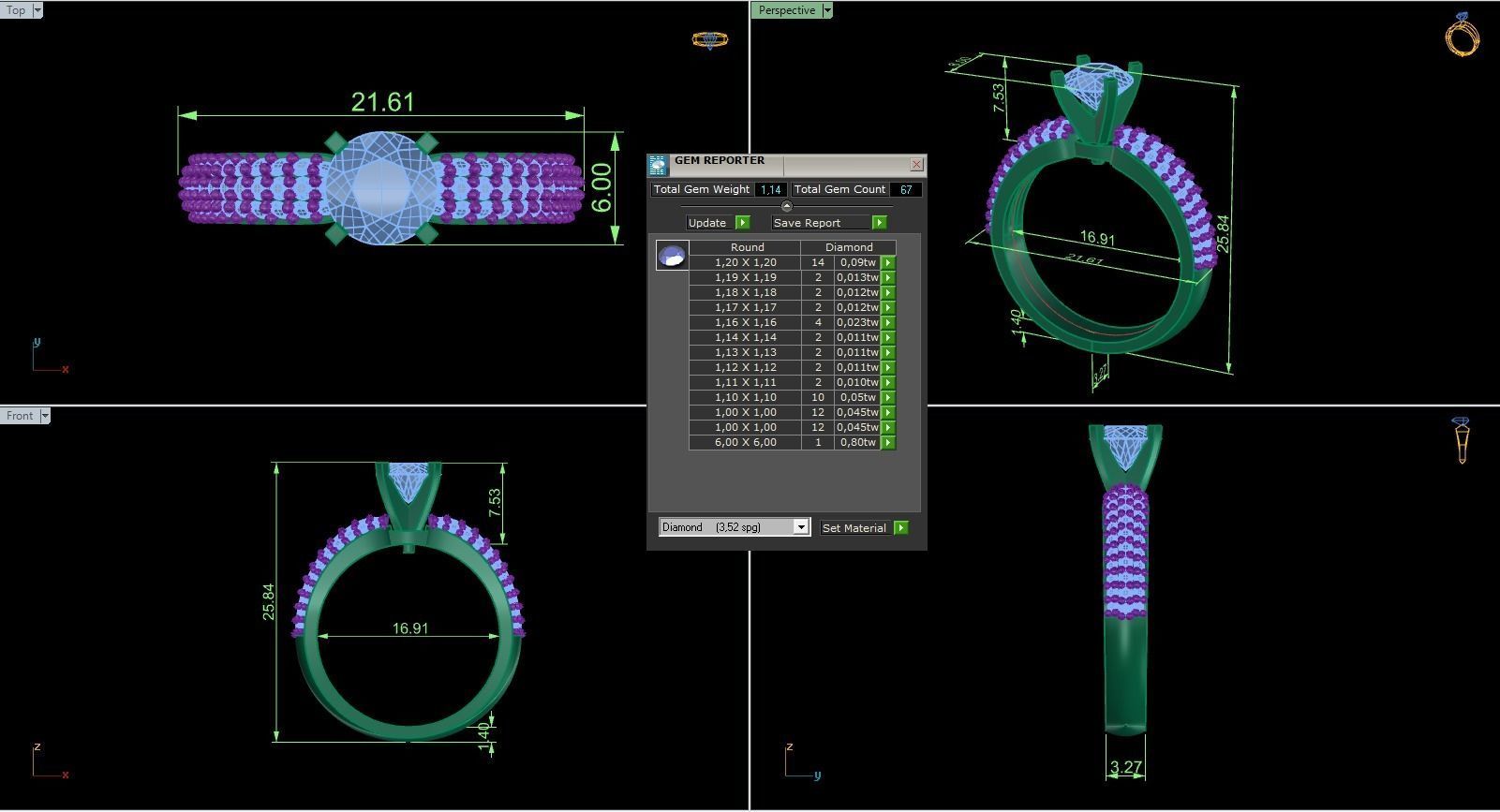The width and height of the screenshot is (1500, 812).
Task: Click green arrow on 6,00 X 6,00 row
Action: pos(888,443)
